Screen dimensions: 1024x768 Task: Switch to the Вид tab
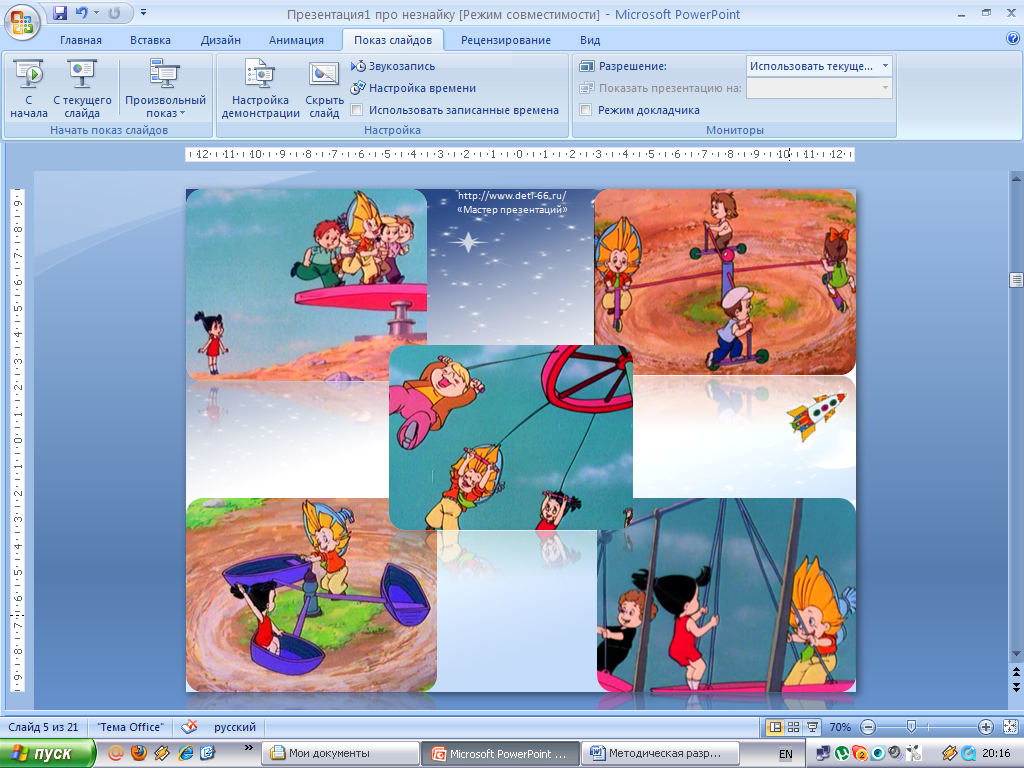(590, 40)
